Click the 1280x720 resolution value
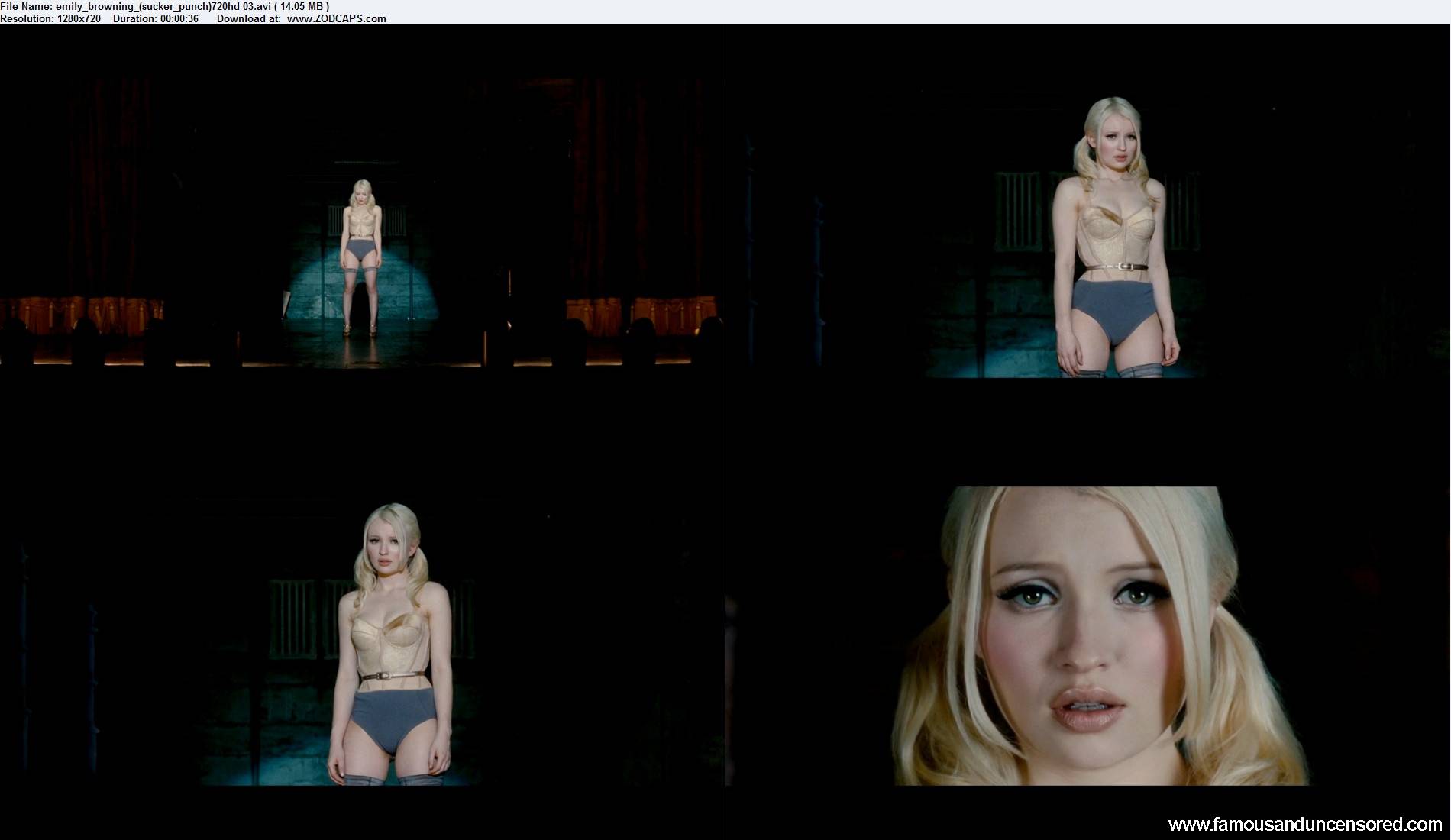The image size is (1451, 840). 79,18
